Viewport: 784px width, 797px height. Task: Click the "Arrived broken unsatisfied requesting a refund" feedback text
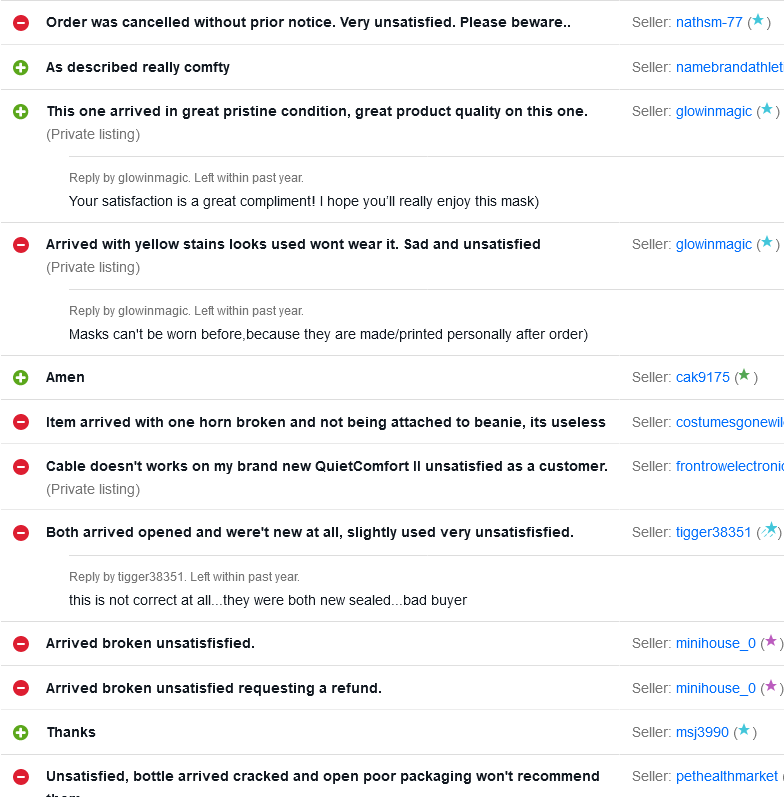point(214,688)
